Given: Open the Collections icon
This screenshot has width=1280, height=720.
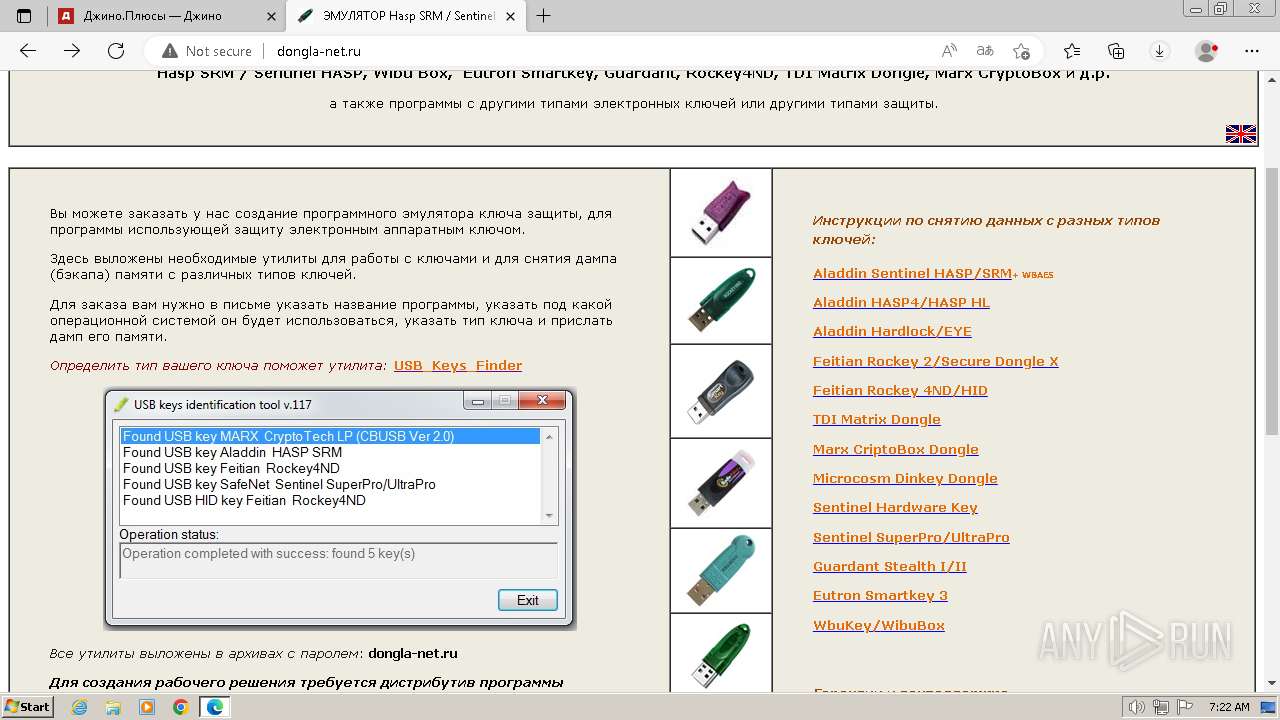Looking at the screenshot, I should click(x=1116, y=51).
